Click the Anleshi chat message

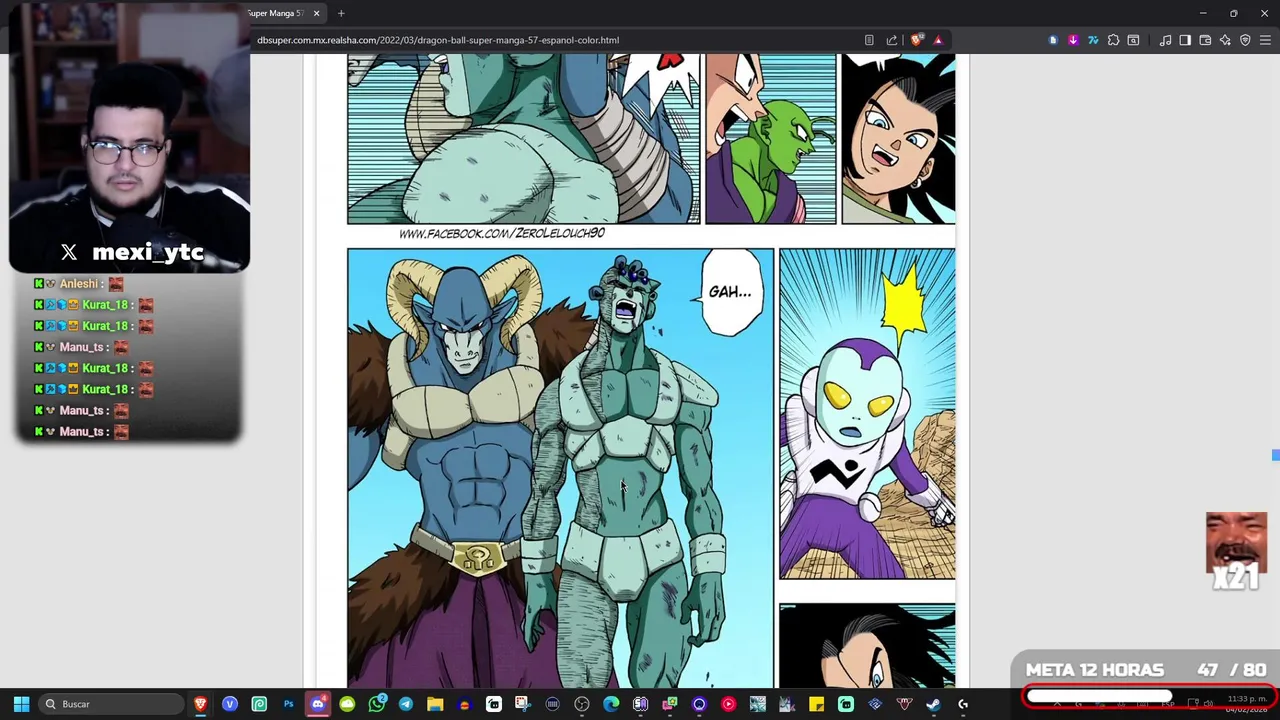[79, 284]
